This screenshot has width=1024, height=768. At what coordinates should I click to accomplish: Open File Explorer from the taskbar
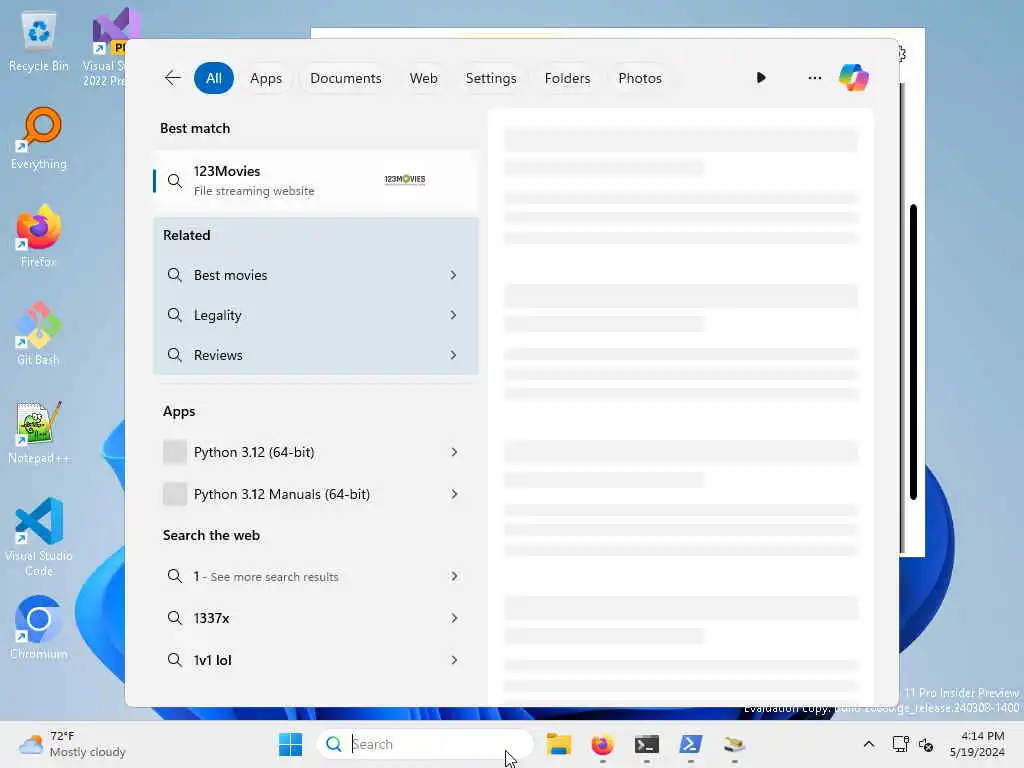click(559, 744)
